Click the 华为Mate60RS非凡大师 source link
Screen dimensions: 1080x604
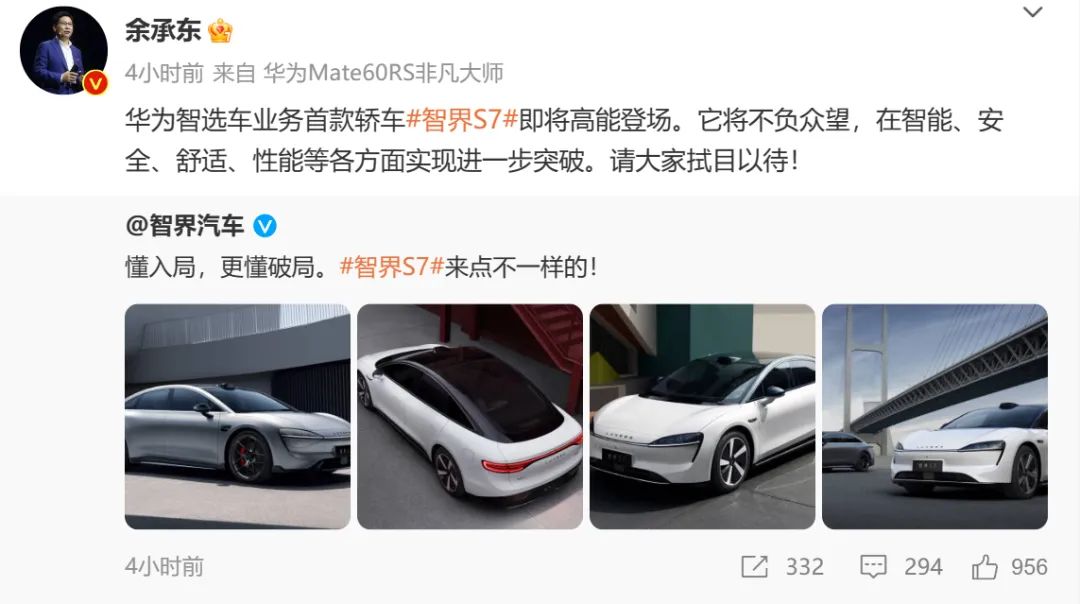[x=383, y=72]
